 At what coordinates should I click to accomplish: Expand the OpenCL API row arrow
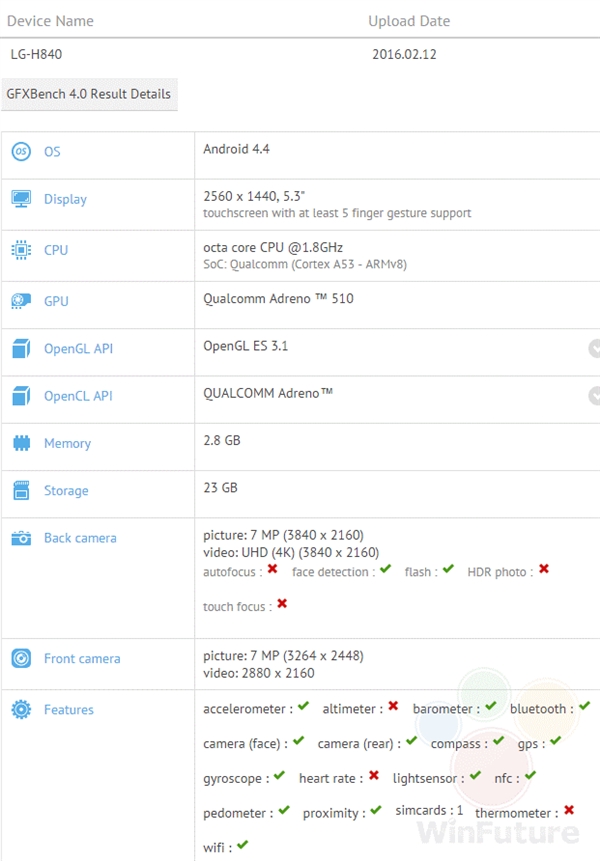(x=594, y=395)
